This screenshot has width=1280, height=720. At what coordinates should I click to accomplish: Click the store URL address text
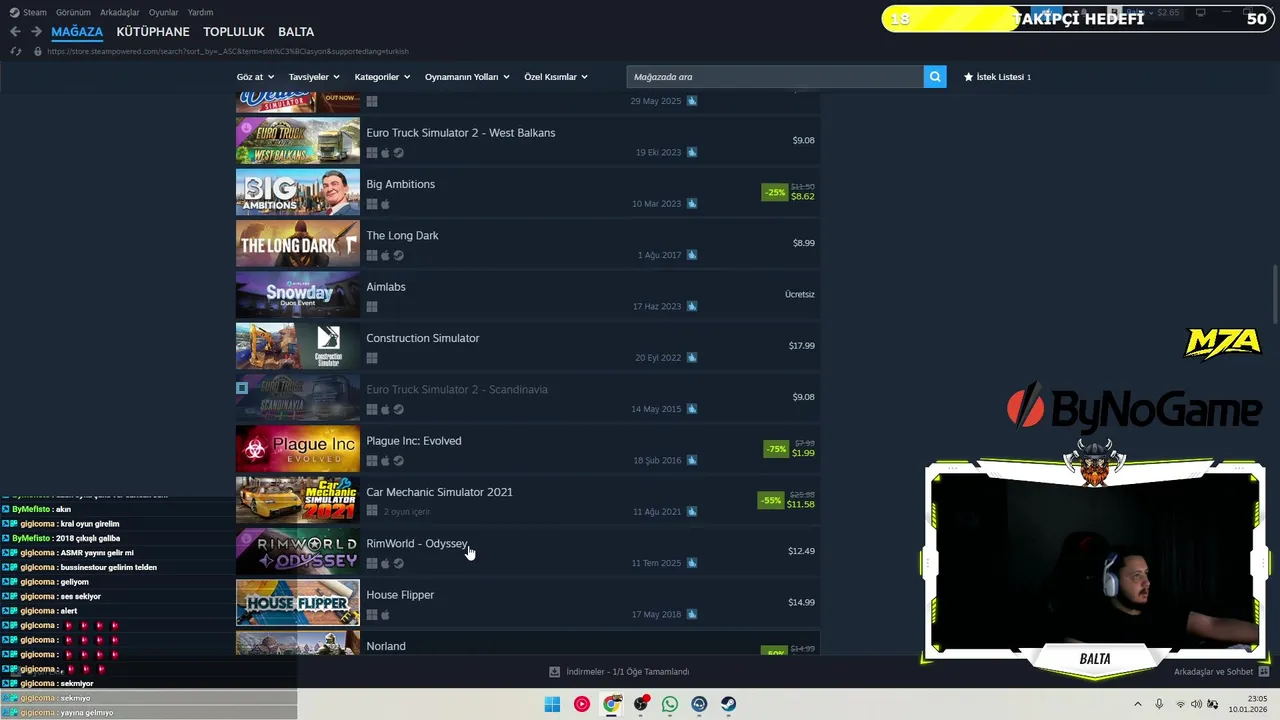228,51
